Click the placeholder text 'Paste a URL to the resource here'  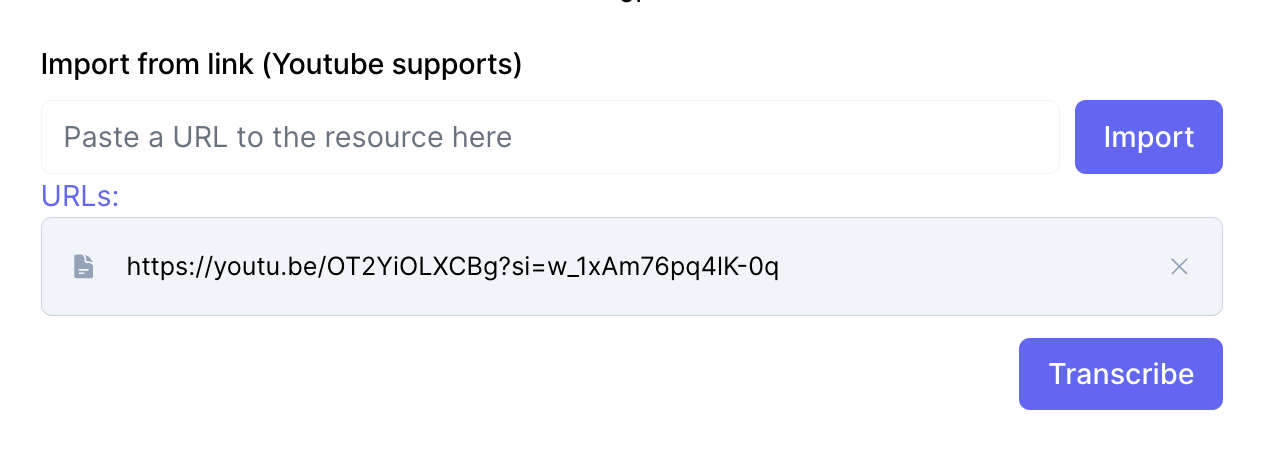click(288, 137)
